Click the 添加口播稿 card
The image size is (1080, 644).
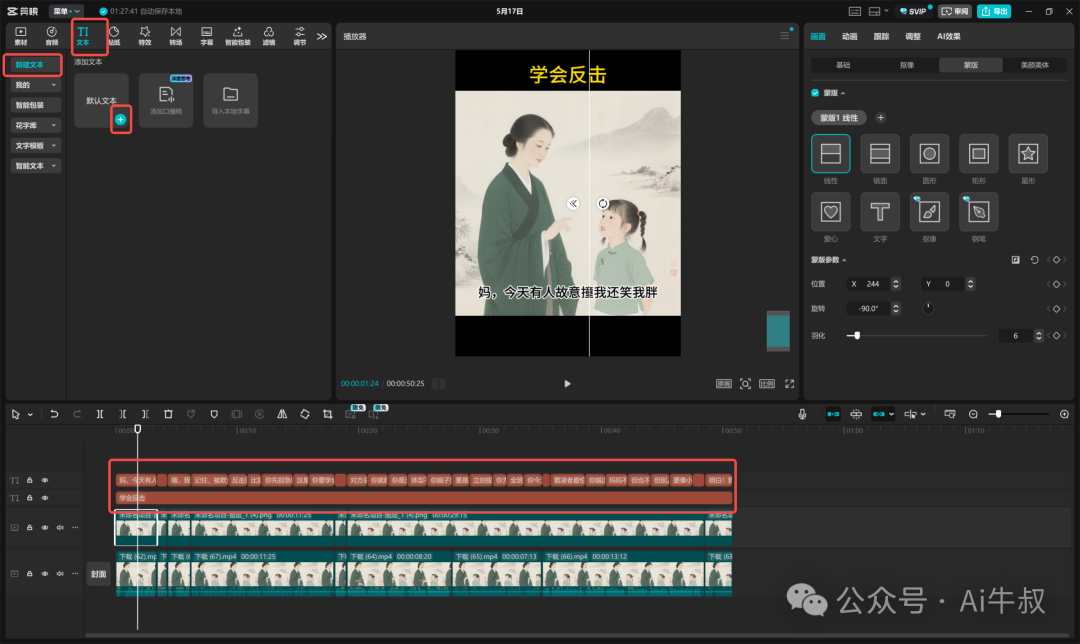166,101
